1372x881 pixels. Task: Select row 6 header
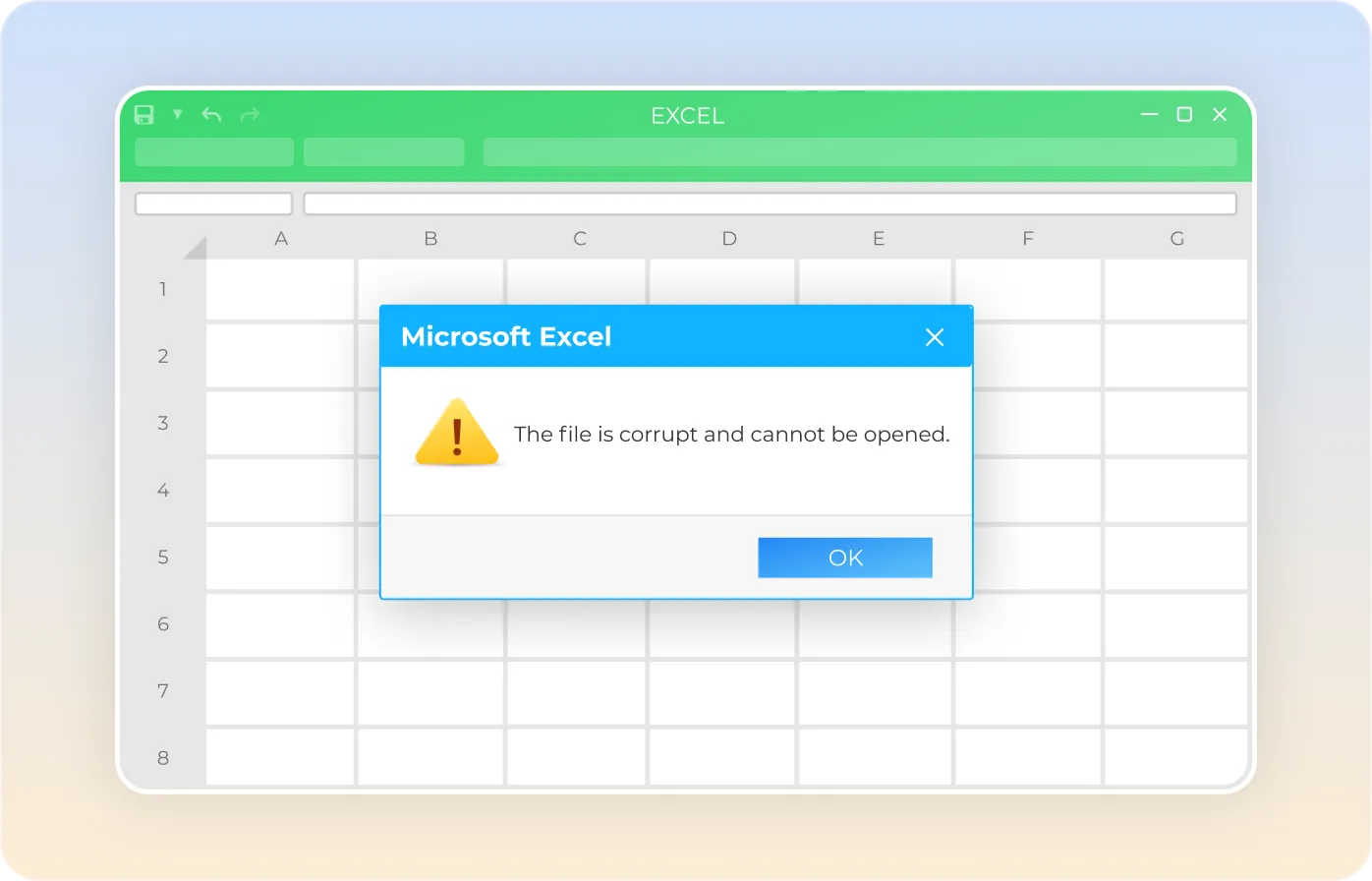[163, 624]
